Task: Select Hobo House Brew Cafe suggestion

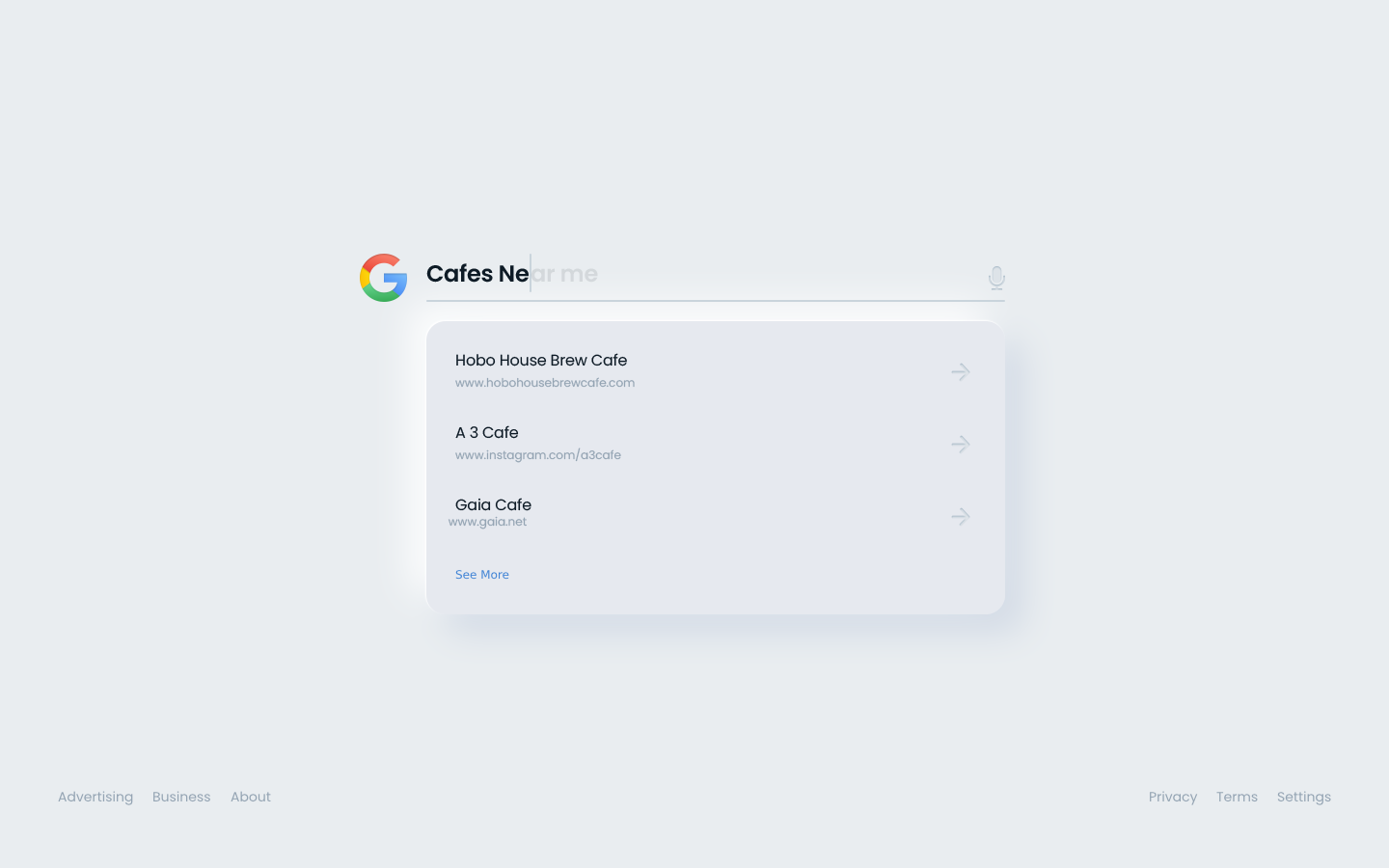Action: click(x=541, y=360)
